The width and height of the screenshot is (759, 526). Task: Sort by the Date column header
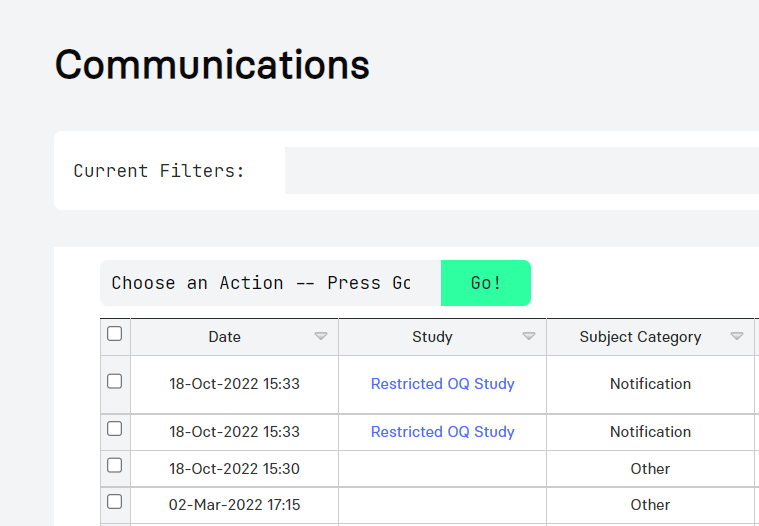[225, 337]
